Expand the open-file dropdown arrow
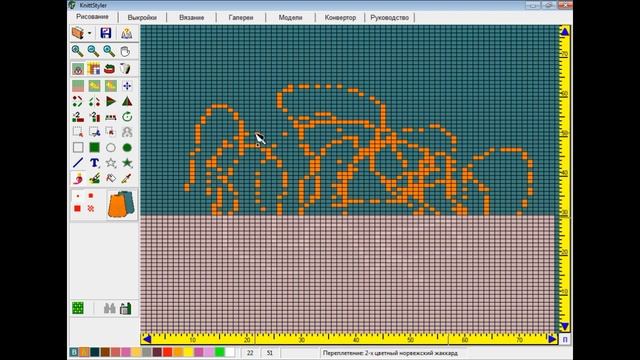640x360 pixels. pos(89,33)
